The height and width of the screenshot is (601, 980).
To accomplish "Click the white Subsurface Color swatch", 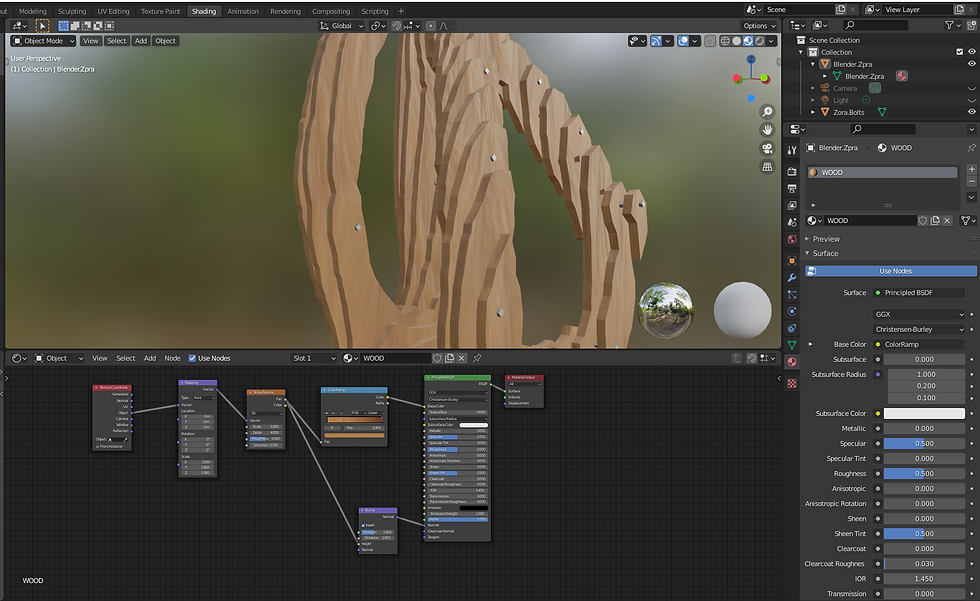I will click(x=924, y=414).
